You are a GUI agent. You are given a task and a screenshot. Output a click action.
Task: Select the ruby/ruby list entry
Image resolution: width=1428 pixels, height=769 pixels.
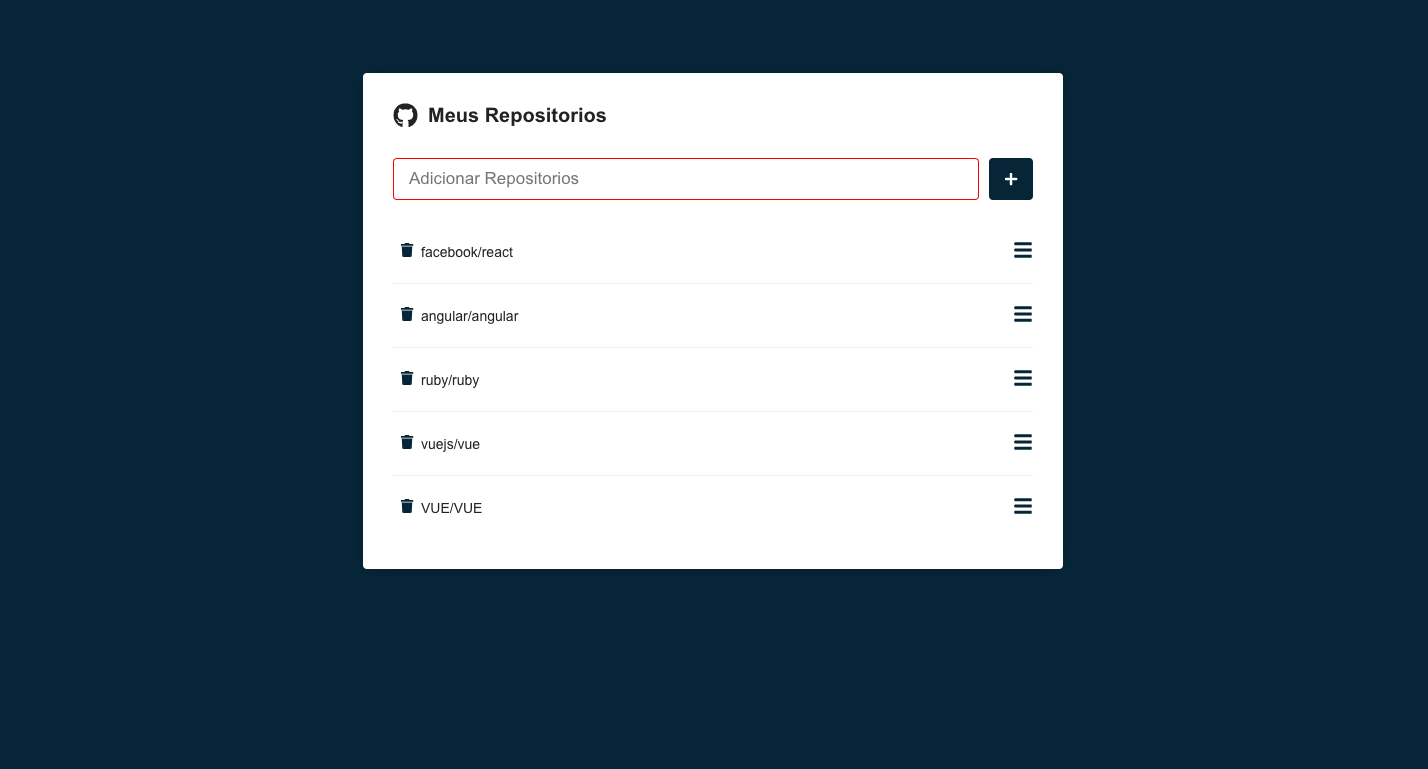click(449, 379)
